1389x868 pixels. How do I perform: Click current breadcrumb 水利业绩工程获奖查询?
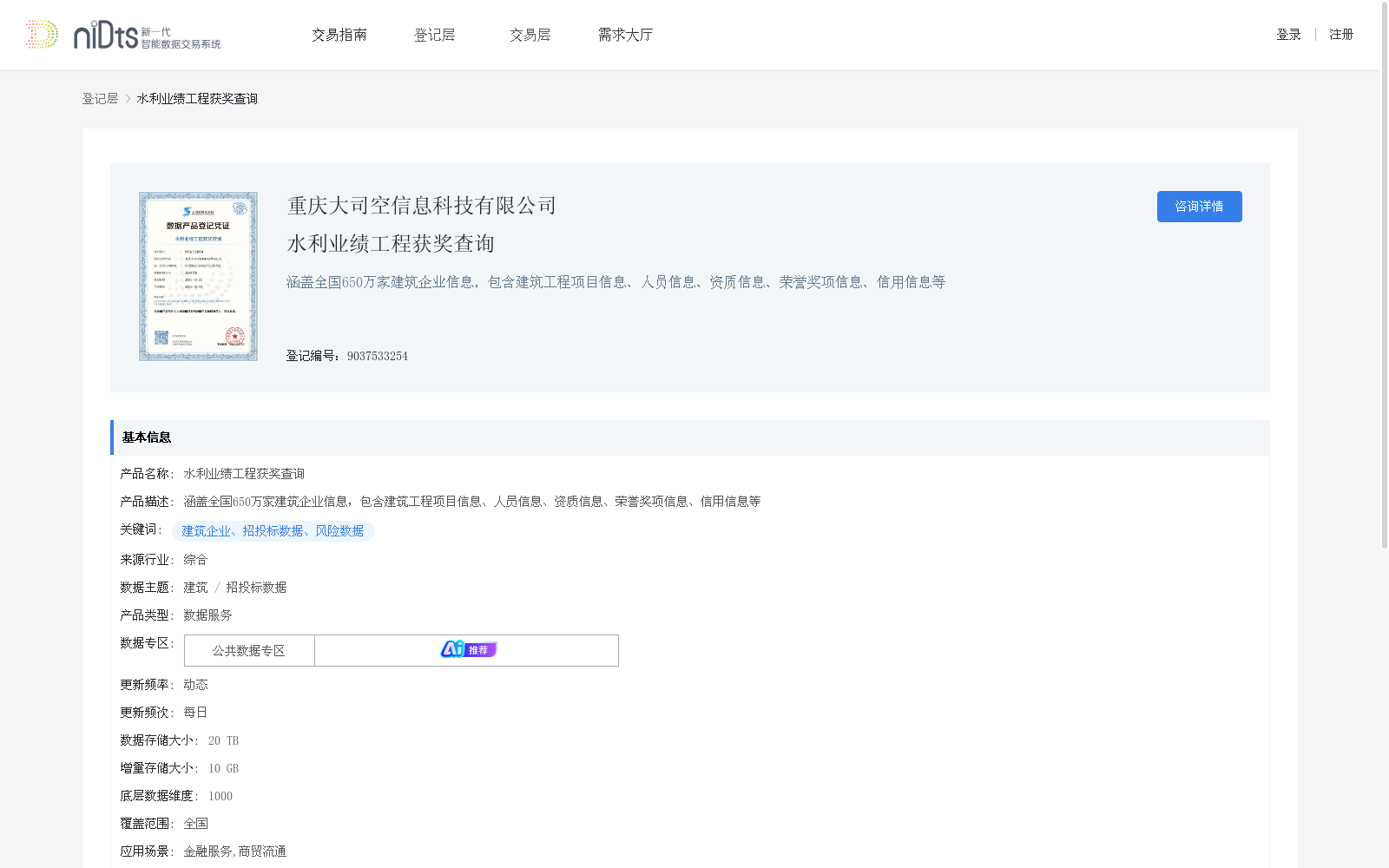point(197,99)
